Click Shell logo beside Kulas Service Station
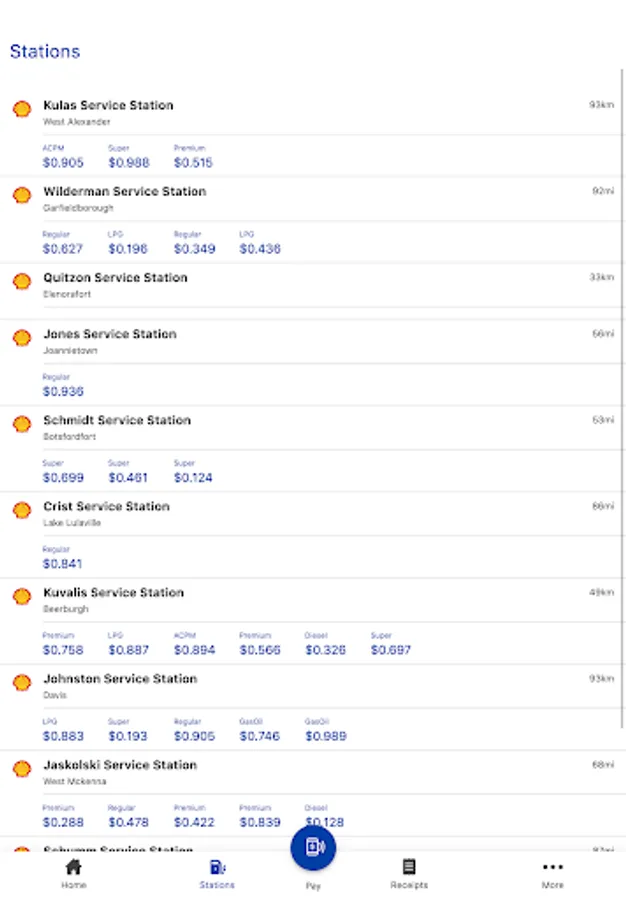Viewport: 626px width, 900px height. (21, 109)
